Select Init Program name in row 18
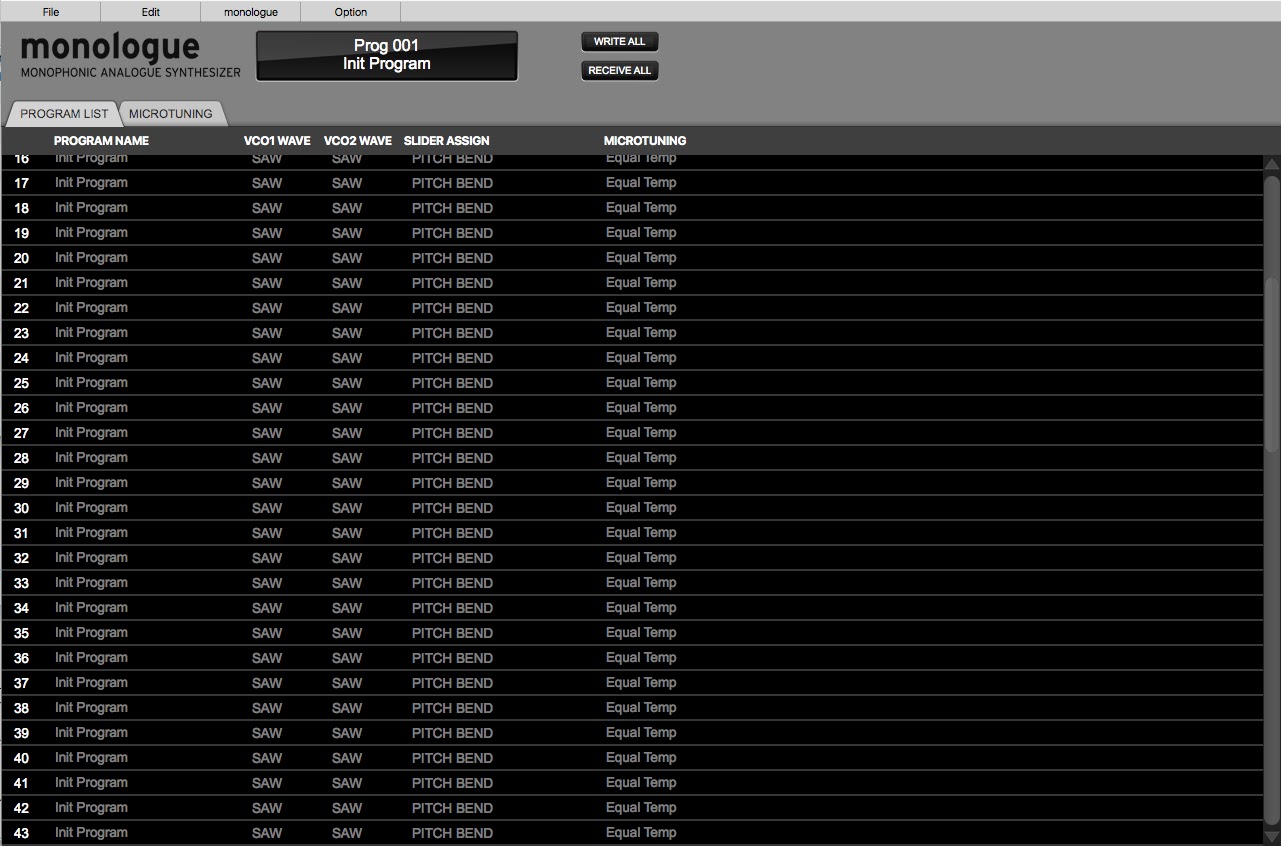 coord(91,208)
